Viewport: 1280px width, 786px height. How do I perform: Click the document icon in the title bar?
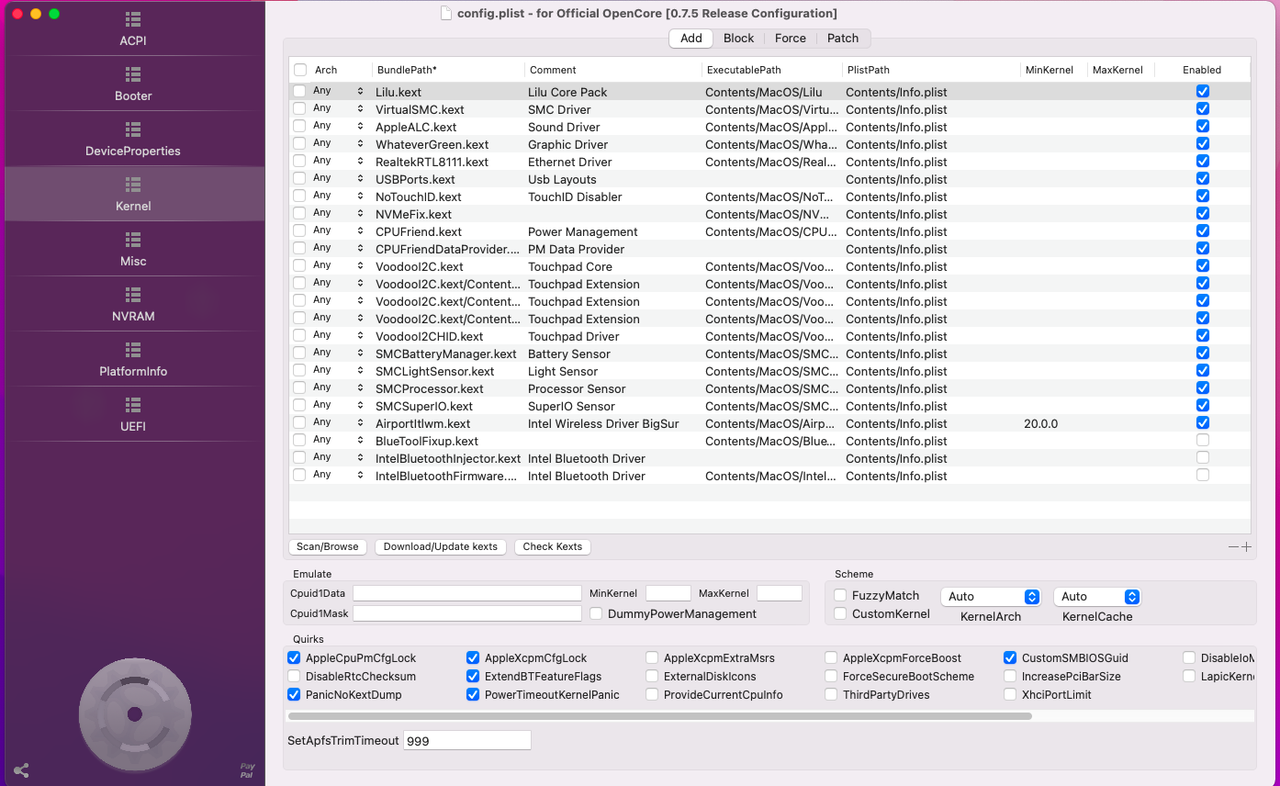tap(447, 13)
